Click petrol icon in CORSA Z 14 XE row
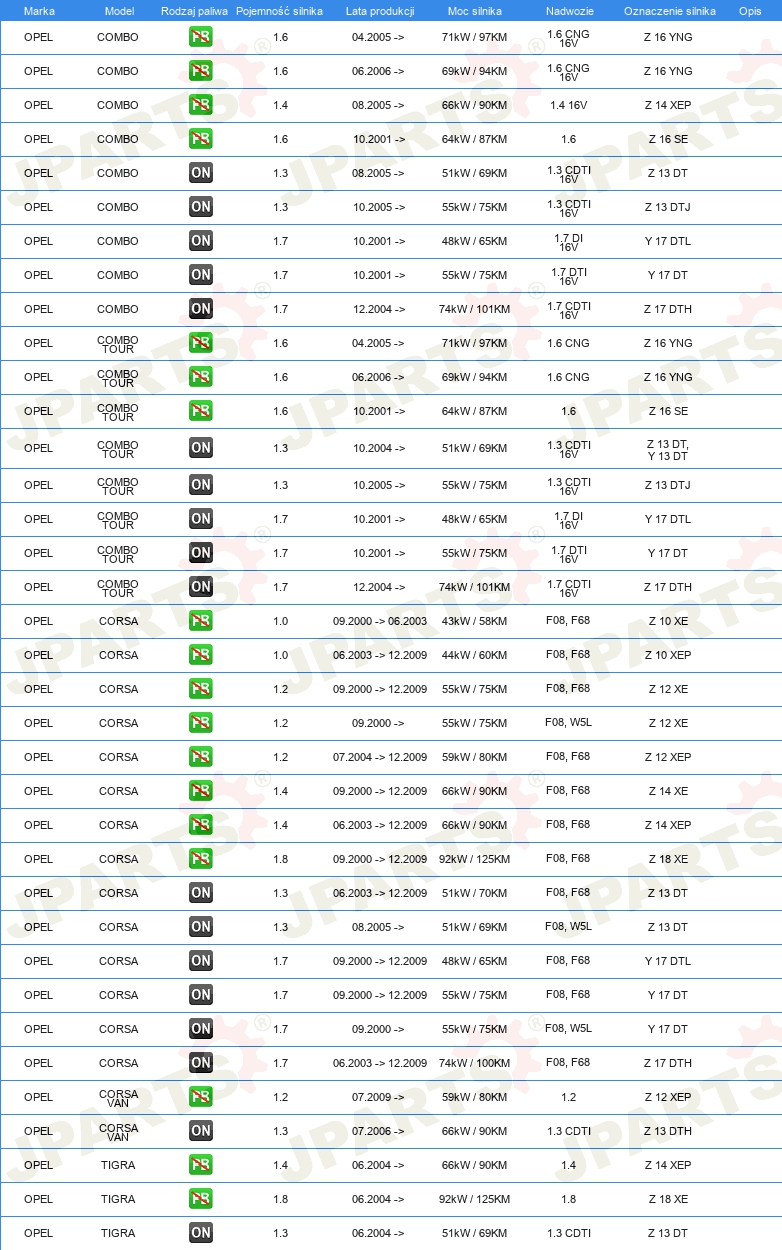The width and height of the screenshot is (782, 1250). click(200, 791)
